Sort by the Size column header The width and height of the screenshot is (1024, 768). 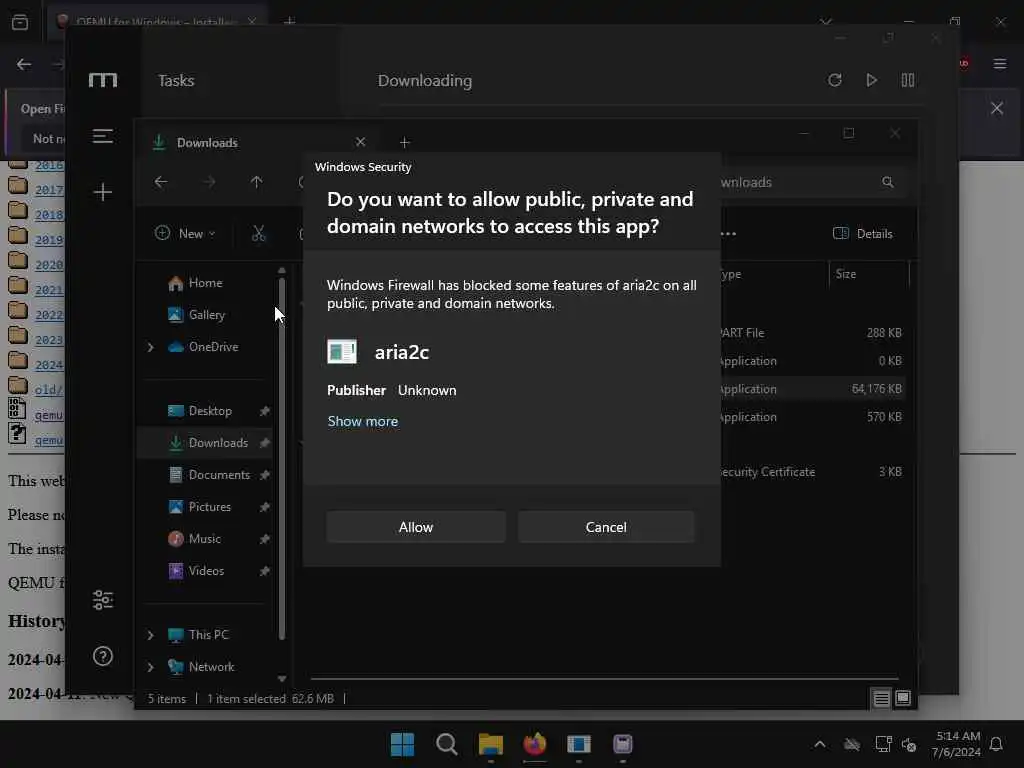point(869,274)
